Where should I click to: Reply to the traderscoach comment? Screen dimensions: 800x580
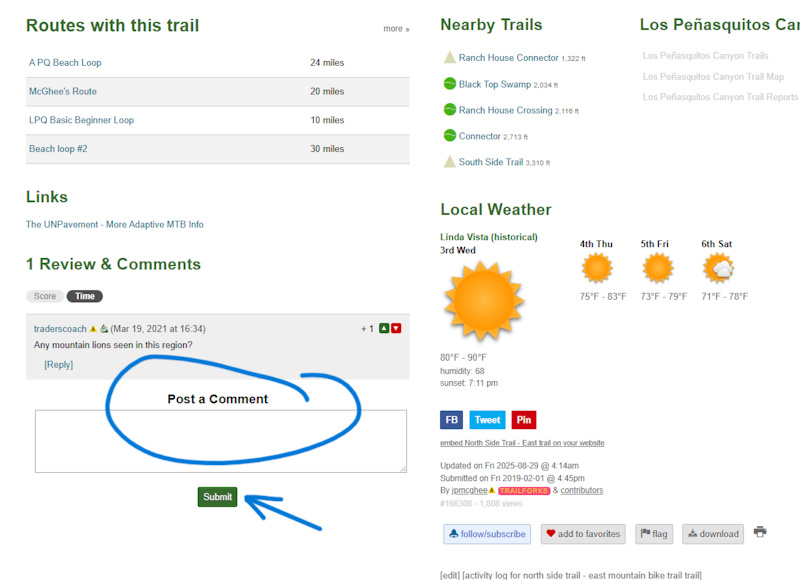(59, 365)
